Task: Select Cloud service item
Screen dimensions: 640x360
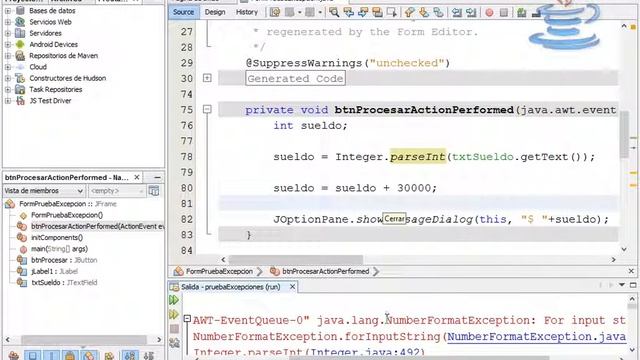Action: coord(38,67)
